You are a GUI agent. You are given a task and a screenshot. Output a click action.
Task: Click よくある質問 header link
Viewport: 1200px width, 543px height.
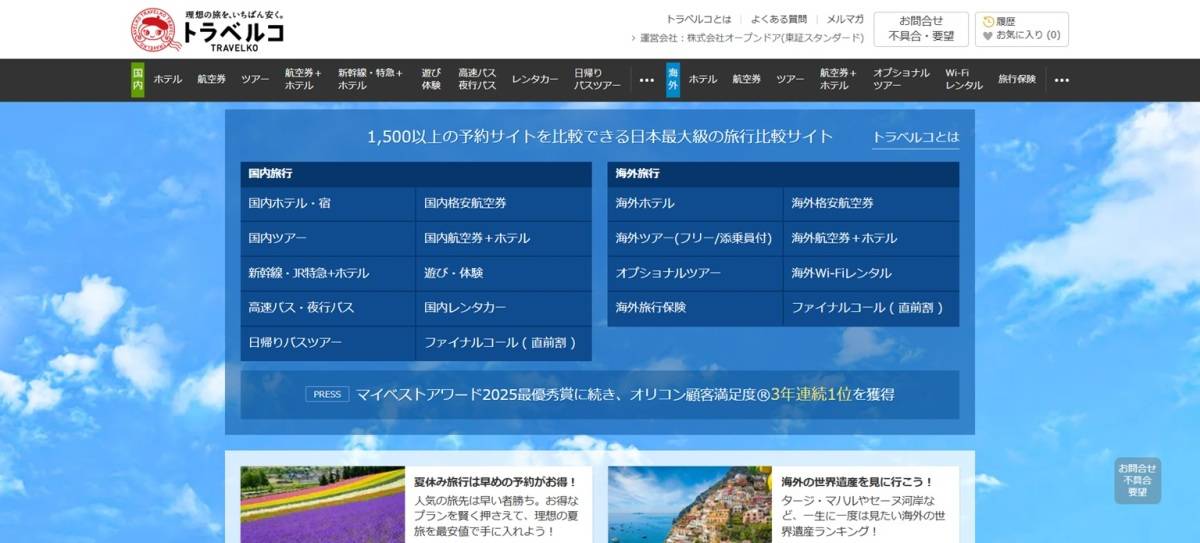pyautogui.click(x=779, y=19)
